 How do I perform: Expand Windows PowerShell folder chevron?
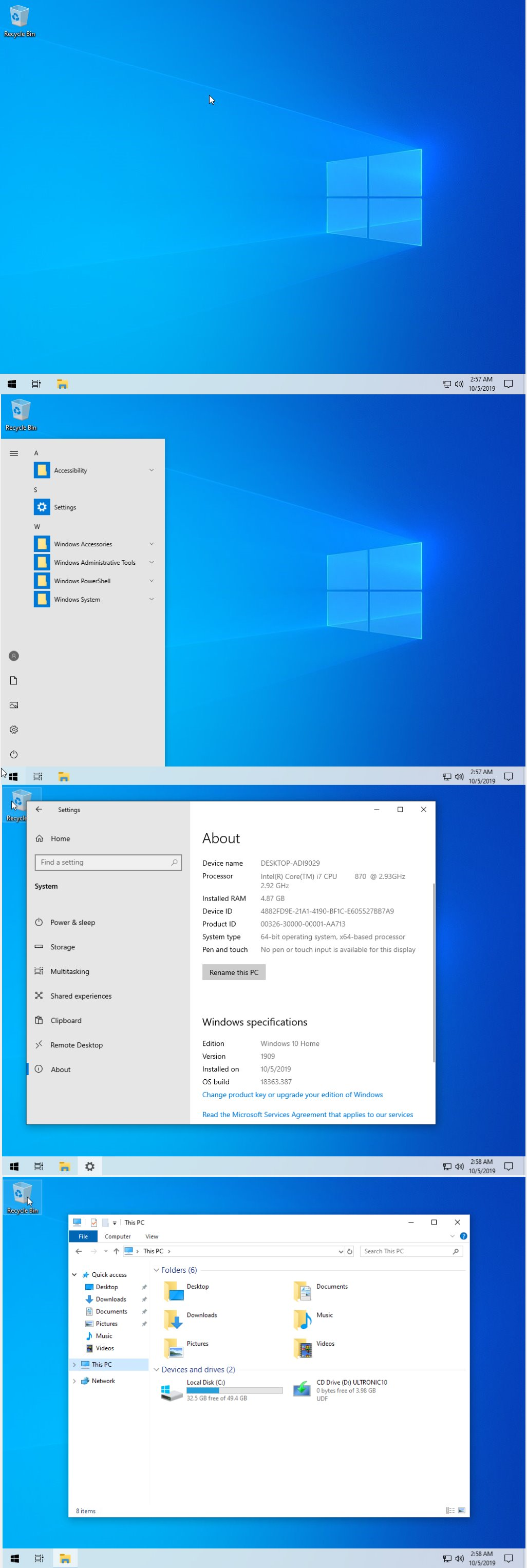click(x=151, y=581)
